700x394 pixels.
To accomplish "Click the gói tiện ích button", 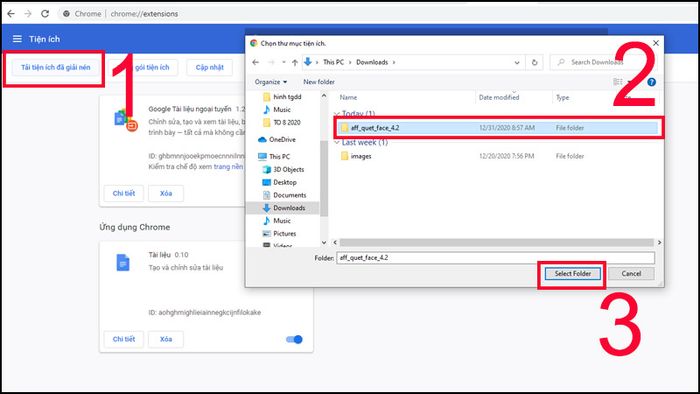I will (152, 67).
